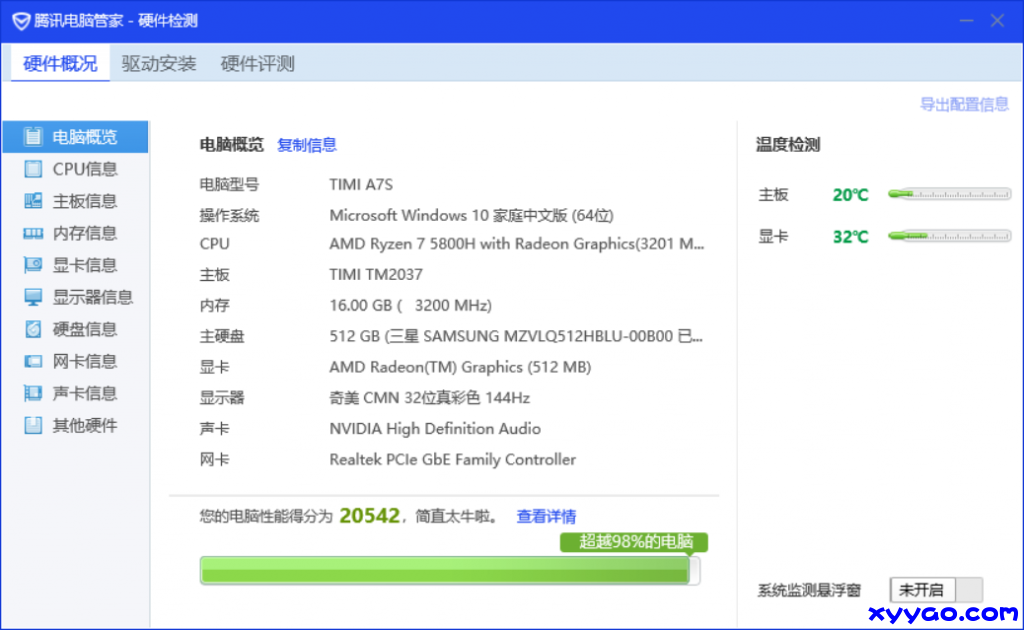Toggle the 系统监测悬浮窗 switch
This screenshot has width=1024, height=630.
click(x=940, y=590)
